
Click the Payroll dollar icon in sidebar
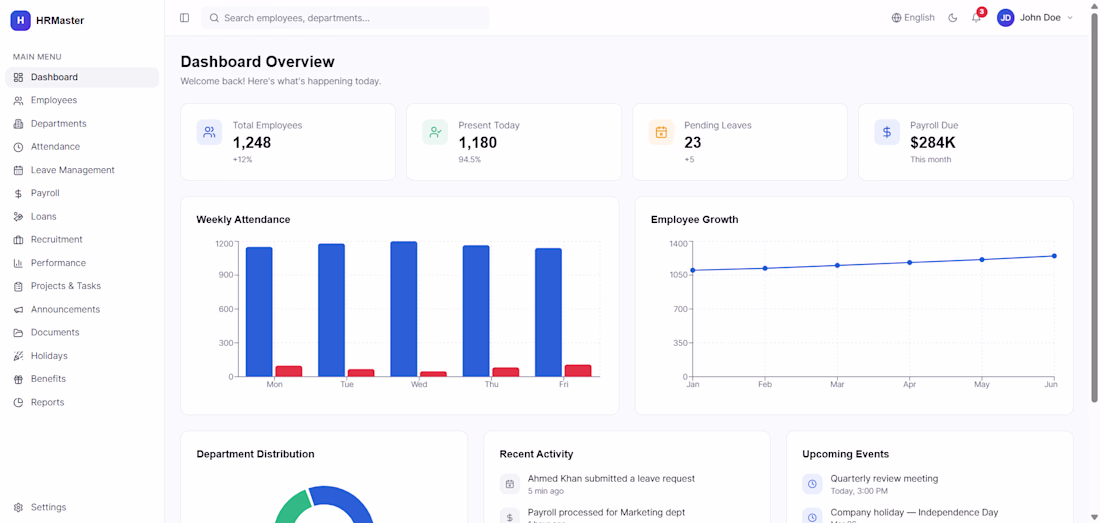[x=18, y=193]
